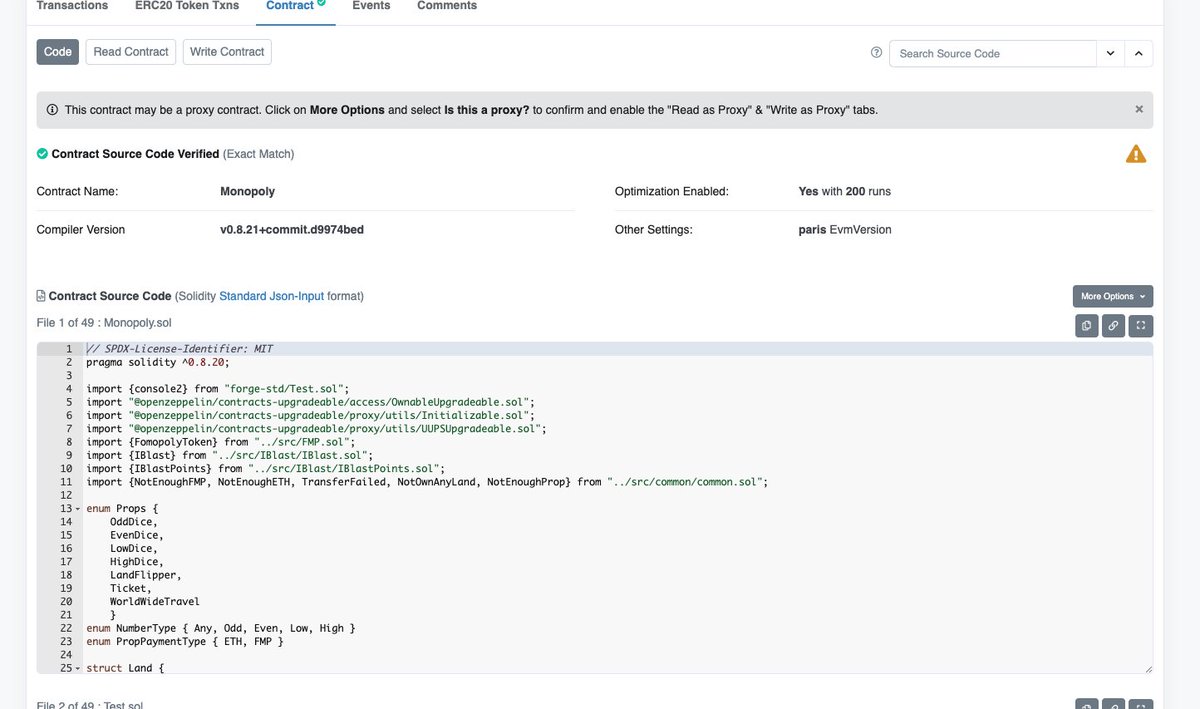Click the orange warning triangle icon

pyautogui.click(x=1136, y=153)
